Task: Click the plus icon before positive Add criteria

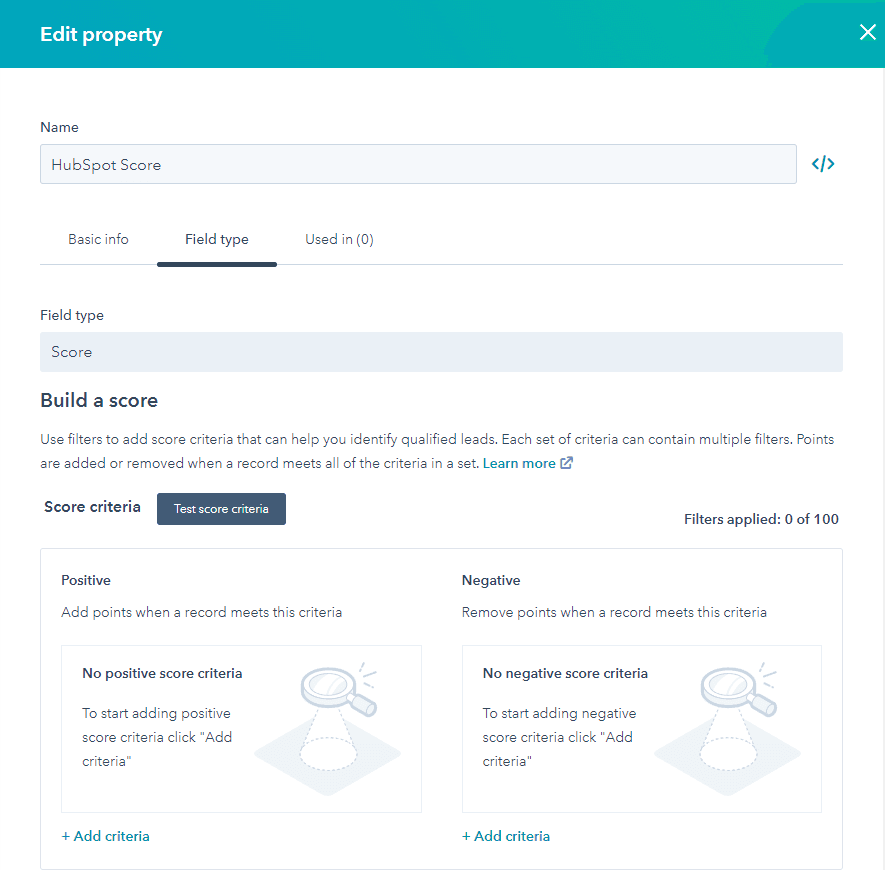Action: [66, 836]
